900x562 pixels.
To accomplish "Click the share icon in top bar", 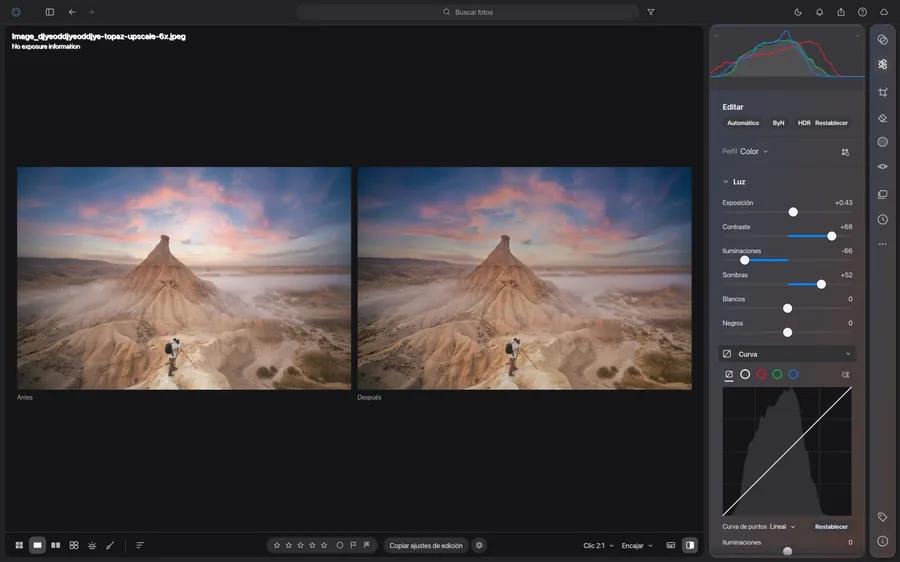I will click(x=841, y=12).
